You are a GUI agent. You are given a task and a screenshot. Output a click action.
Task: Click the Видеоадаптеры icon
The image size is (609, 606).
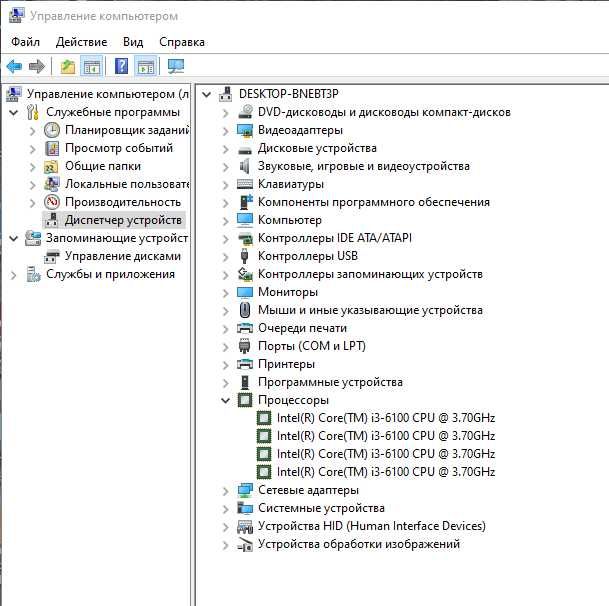[245, 131]
